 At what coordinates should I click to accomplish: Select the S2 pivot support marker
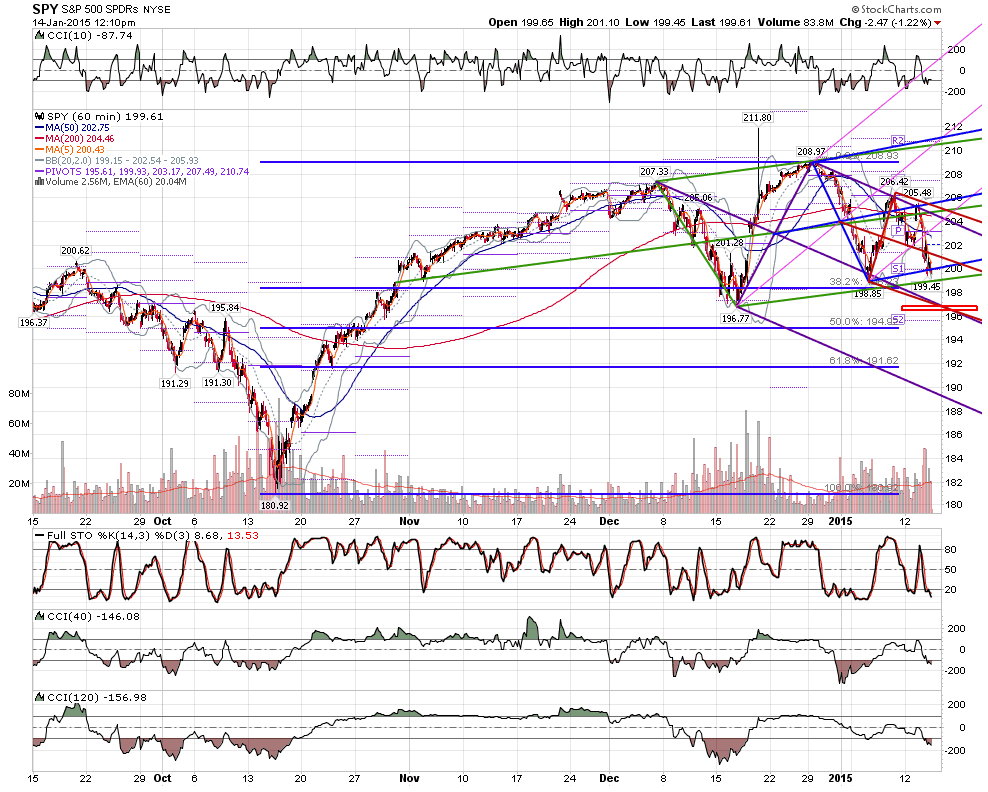coord(898,320)
